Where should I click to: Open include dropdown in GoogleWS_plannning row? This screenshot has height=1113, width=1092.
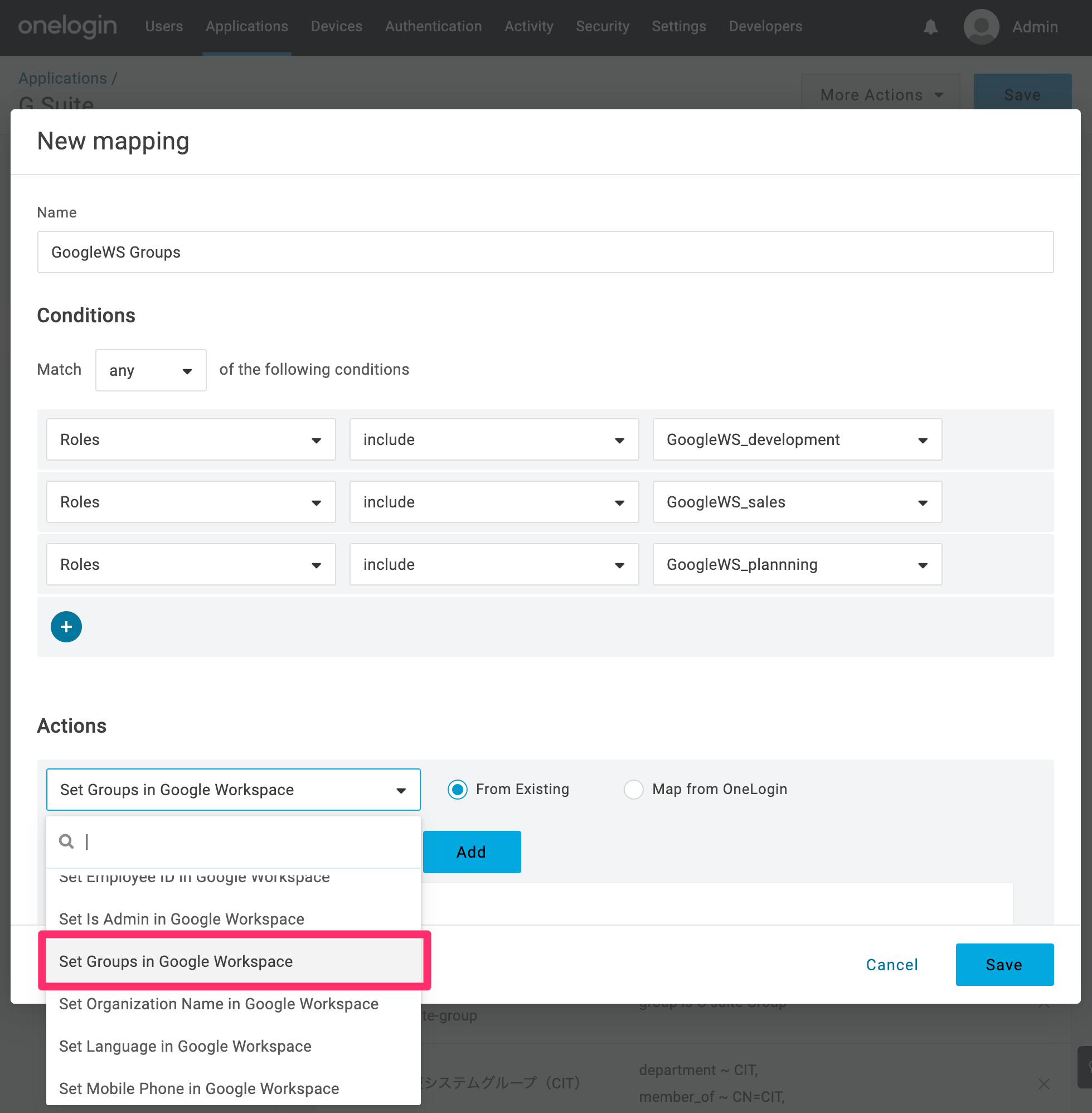494,564
